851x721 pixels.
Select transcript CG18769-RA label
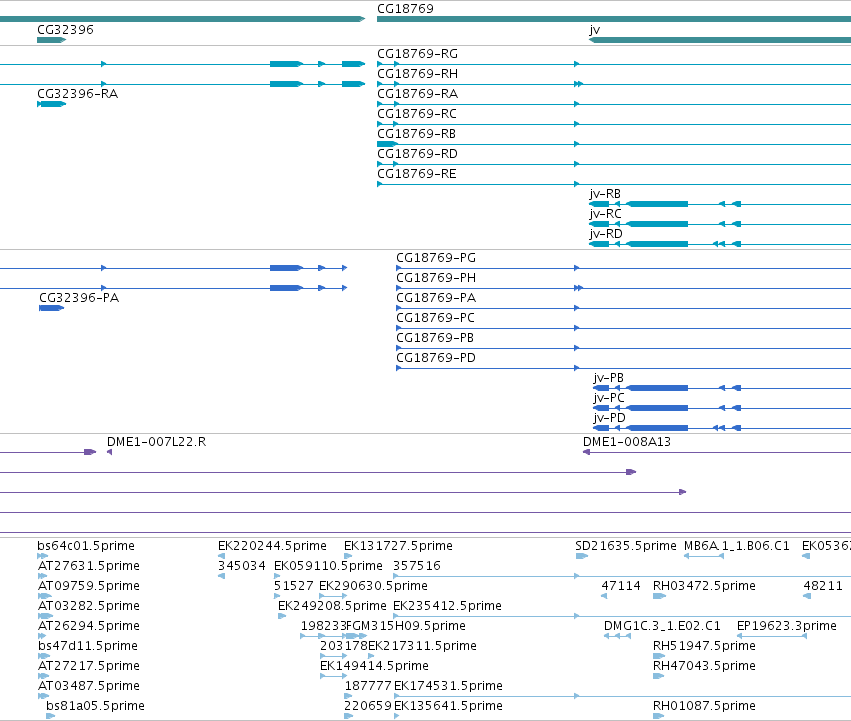pyautogui.click(x=417, y=94)
